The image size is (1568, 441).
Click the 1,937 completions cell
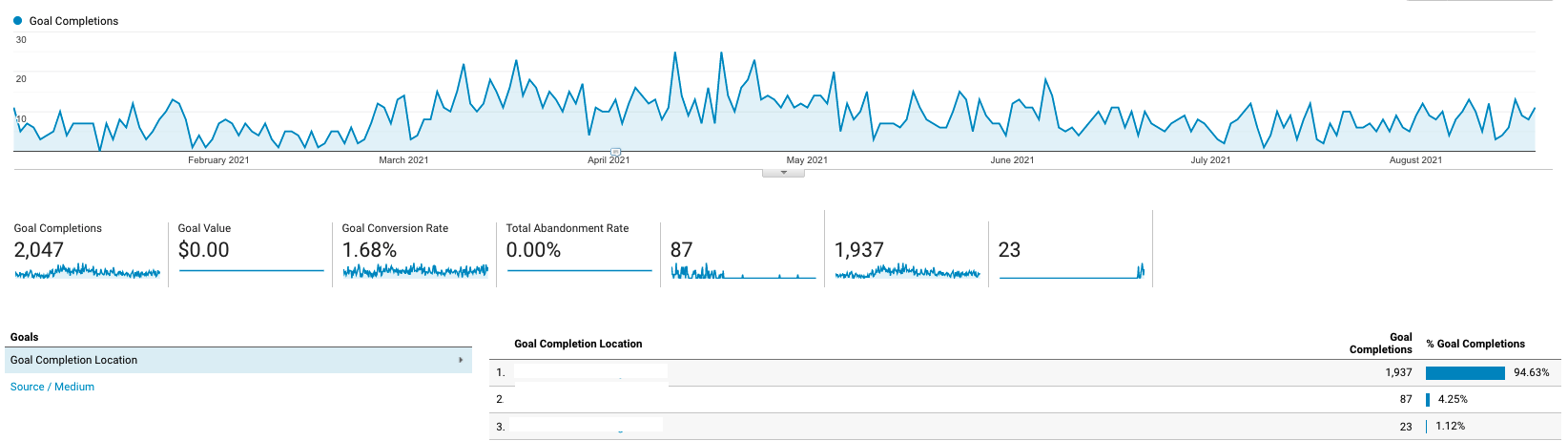1398,372
